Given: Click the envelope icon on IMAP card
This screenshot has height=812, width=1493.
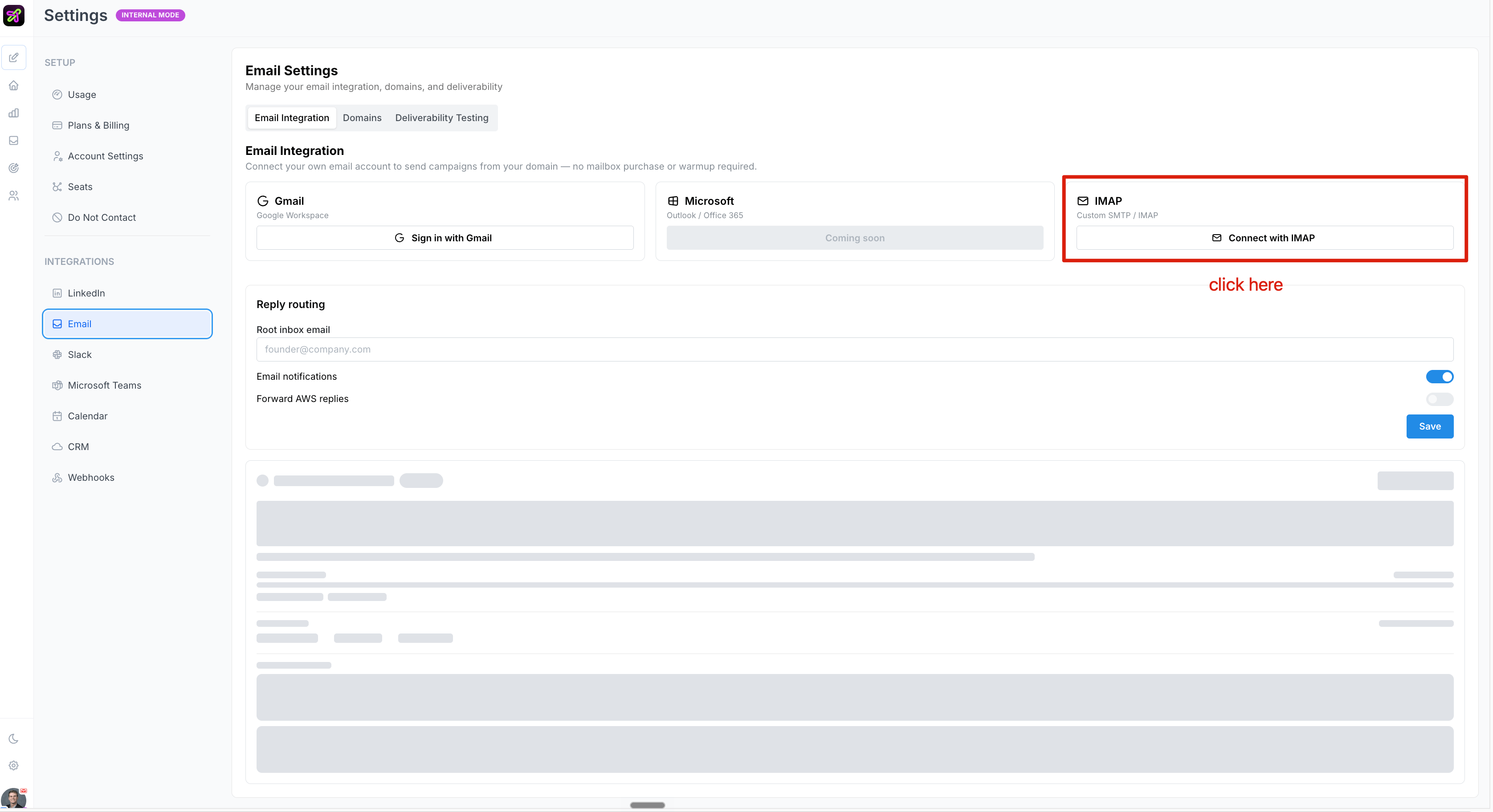Looking at the screenshot, I should [x=1083, y=201].
